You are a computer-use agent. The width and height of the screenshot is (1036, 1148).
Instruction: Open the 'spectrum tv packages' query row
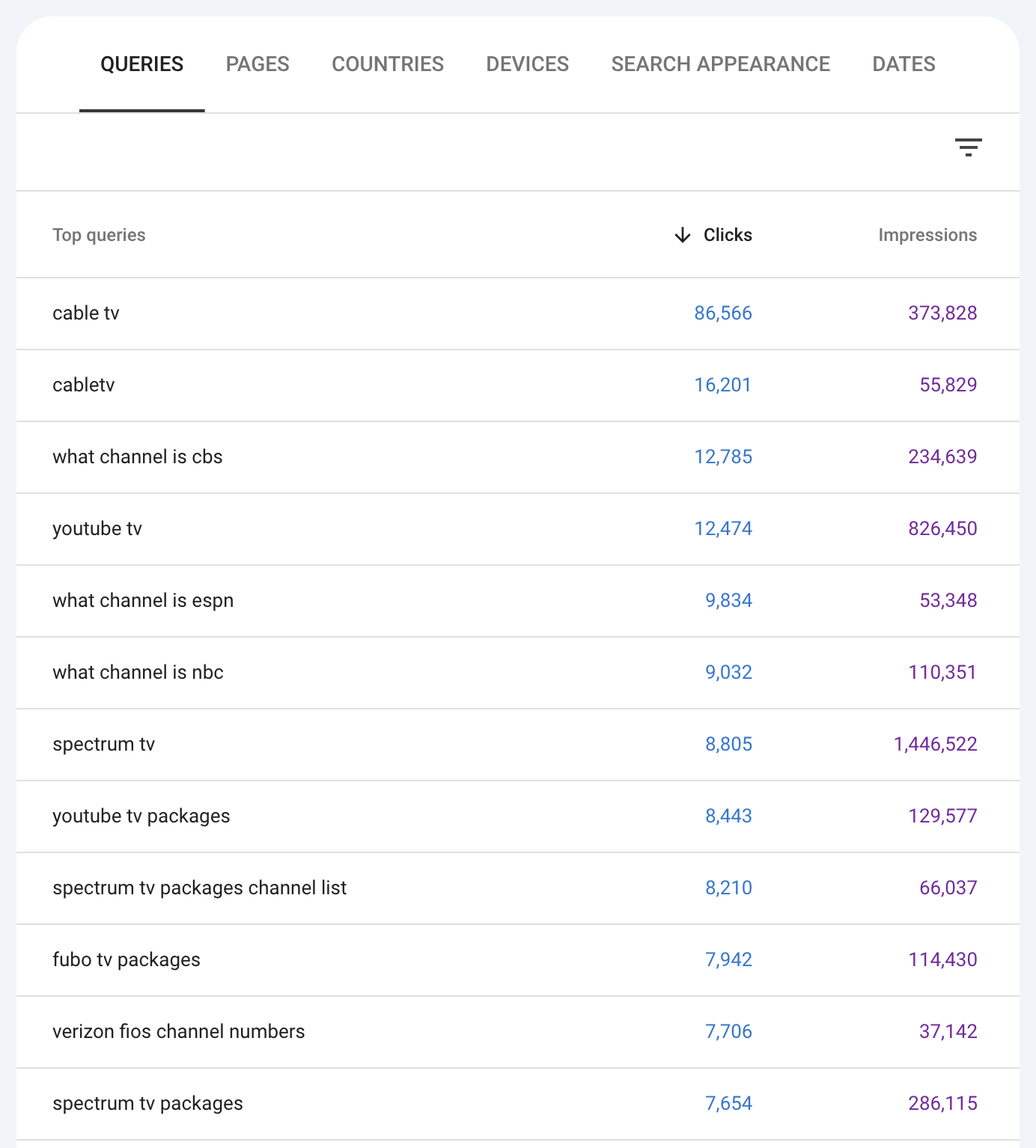[518, 1104]
